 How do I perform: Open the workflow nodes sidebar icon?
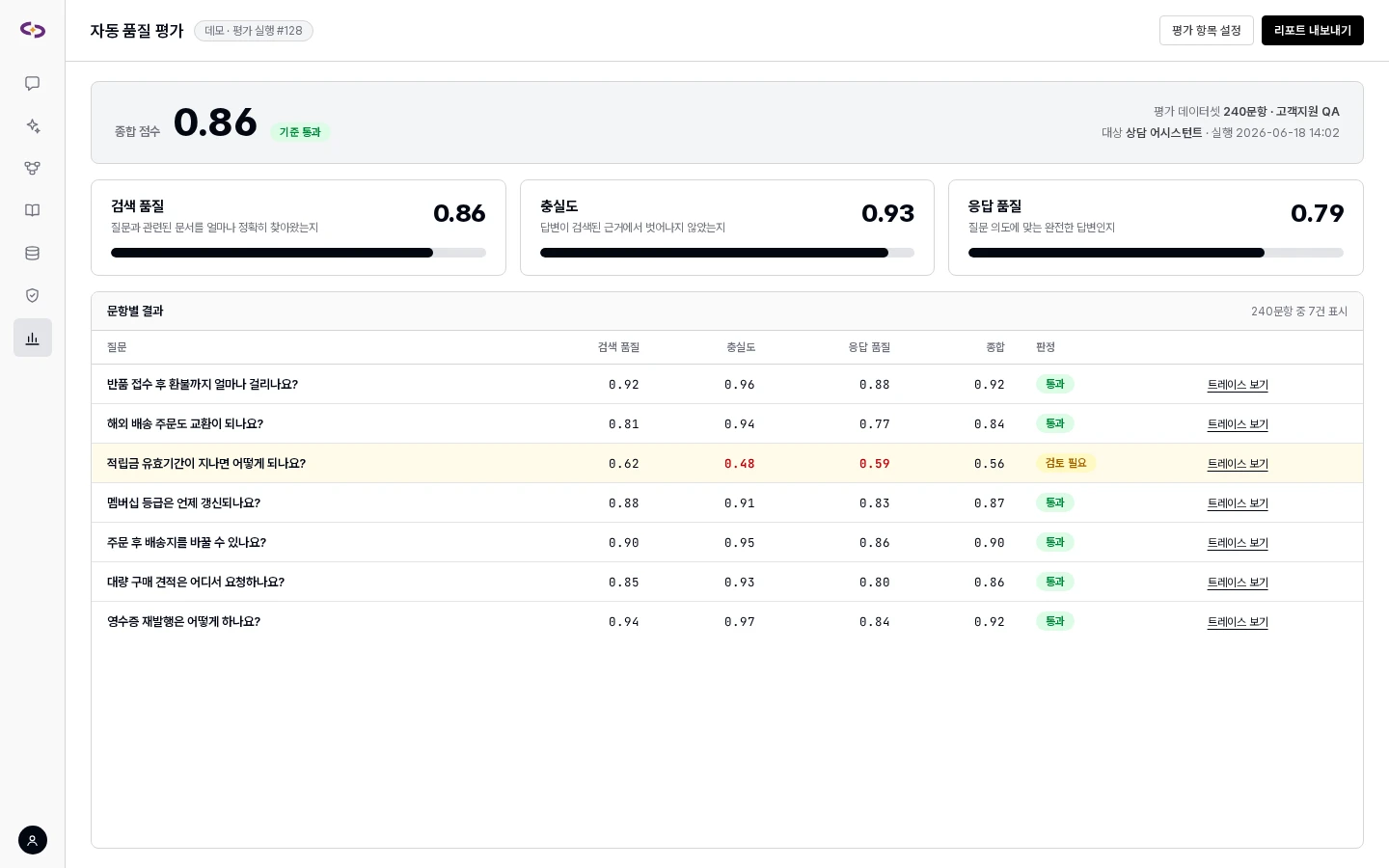click(33, 169)
